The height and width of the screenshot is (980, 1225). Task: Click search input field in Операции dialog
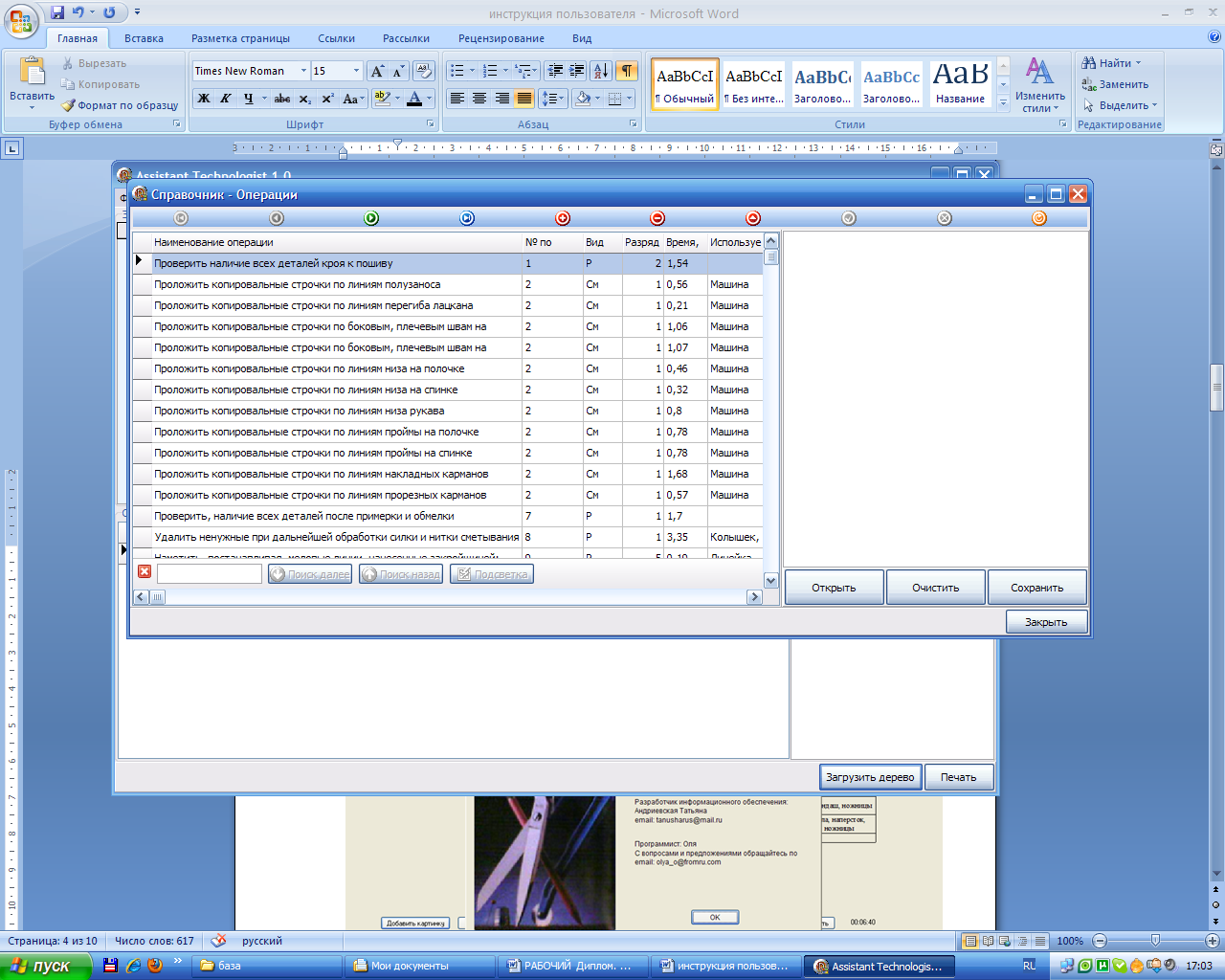(210, 573)
